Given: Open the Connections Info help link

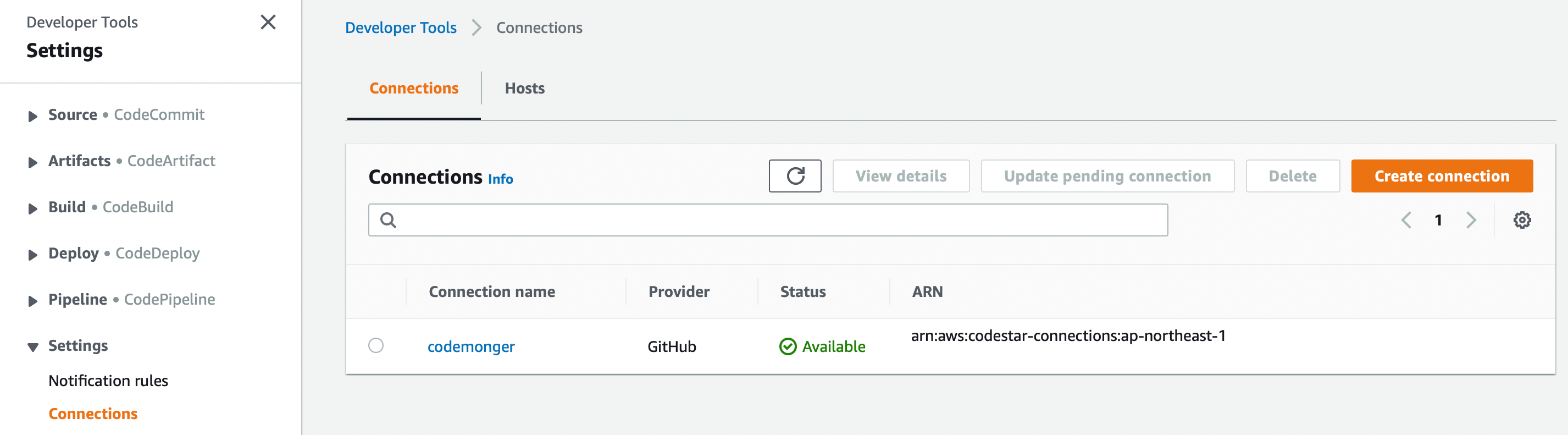Looking at the screenshot, I should pyautogui.click(x=500, y=179).
